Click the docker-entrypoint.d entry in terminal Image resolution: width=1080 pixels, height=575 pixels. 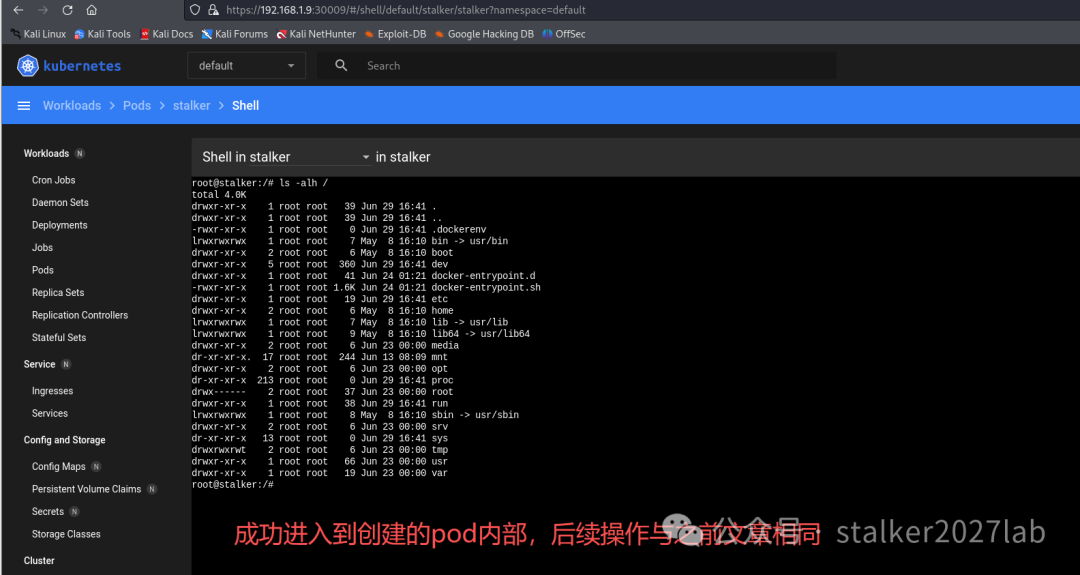pos(484,275)
